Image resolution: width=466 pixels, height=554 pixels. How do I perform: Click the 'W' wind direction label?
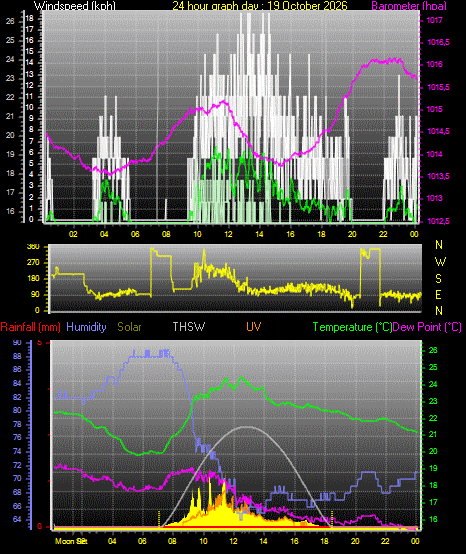440,262
